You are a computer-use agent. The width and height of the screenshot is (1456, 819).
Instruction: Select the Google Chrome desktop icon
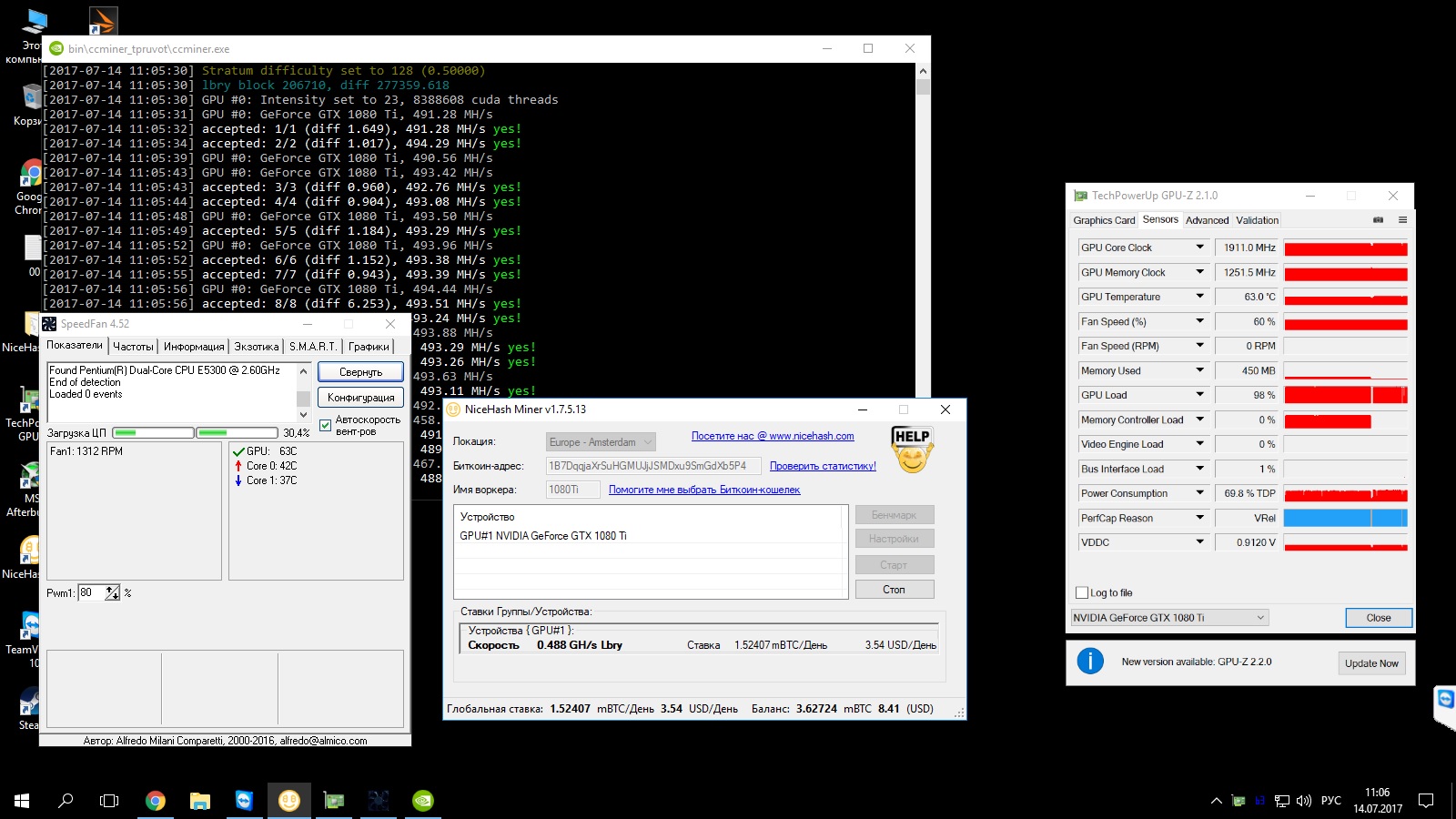click(29, 187)
